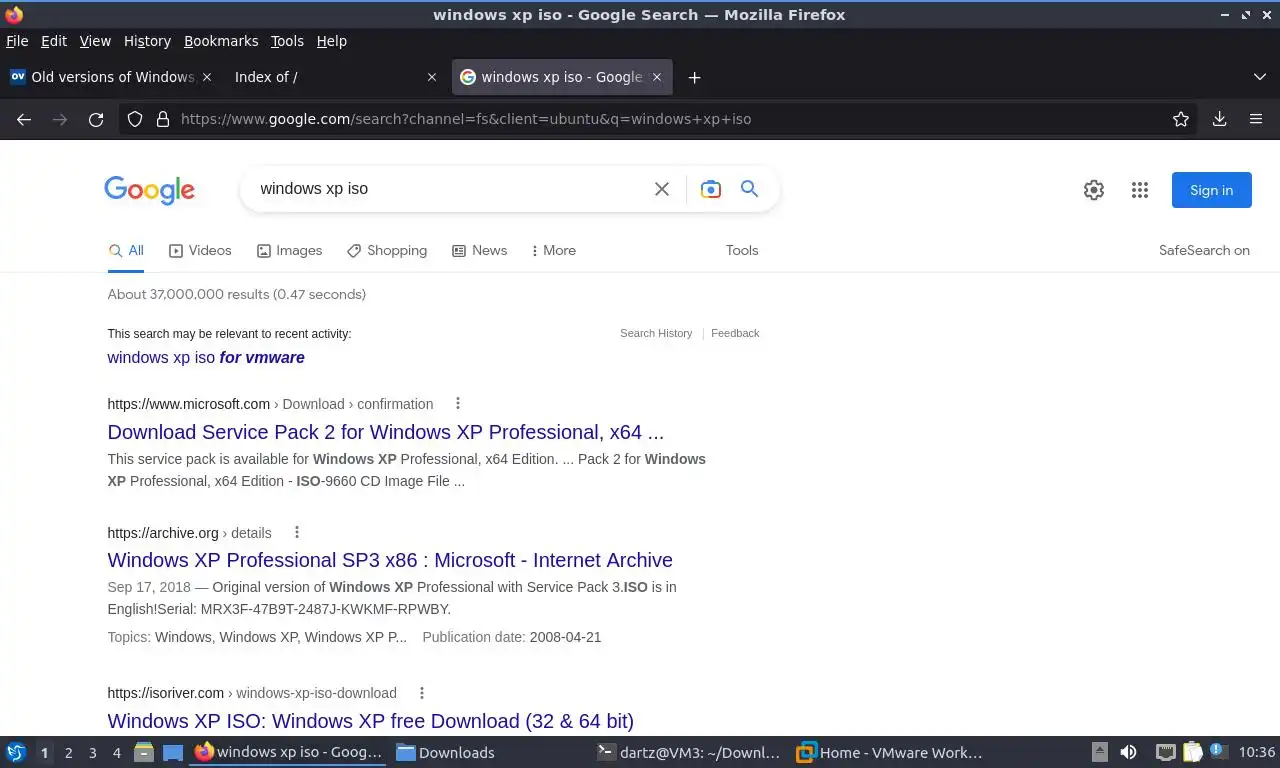Open the Google apps grid
This screenshot has height=768, width=1280.
coord(1140,190)
